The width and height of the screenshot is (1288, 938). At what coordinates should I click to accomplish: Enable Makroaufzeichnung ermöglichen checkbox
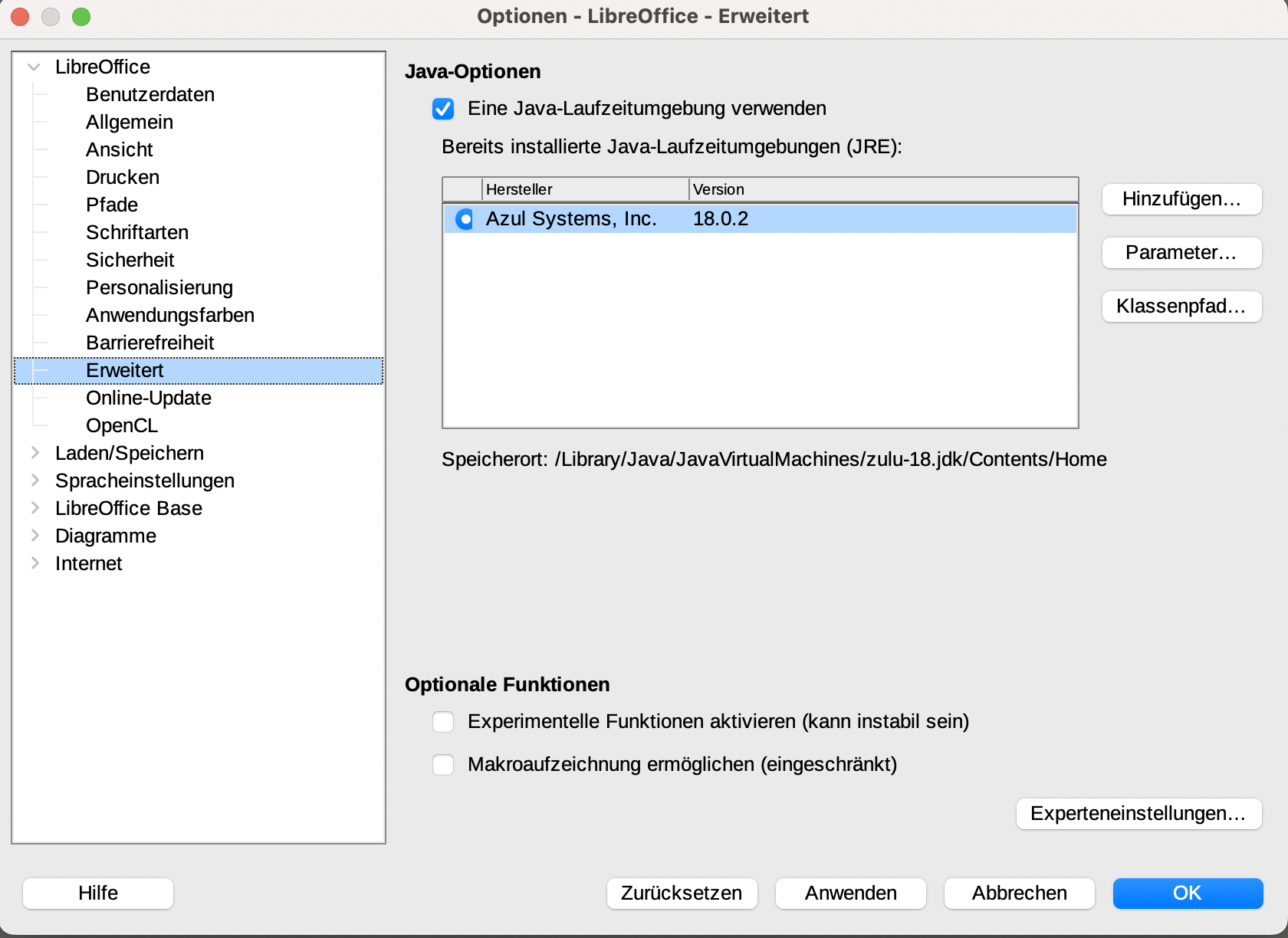coord(443,765)
